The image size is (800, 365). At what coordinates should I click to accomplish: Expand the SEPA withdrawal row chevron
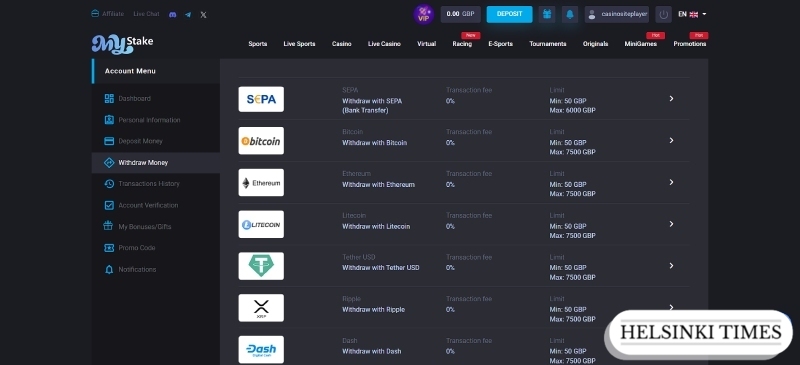pyautogui.click(x=671, y=99)
